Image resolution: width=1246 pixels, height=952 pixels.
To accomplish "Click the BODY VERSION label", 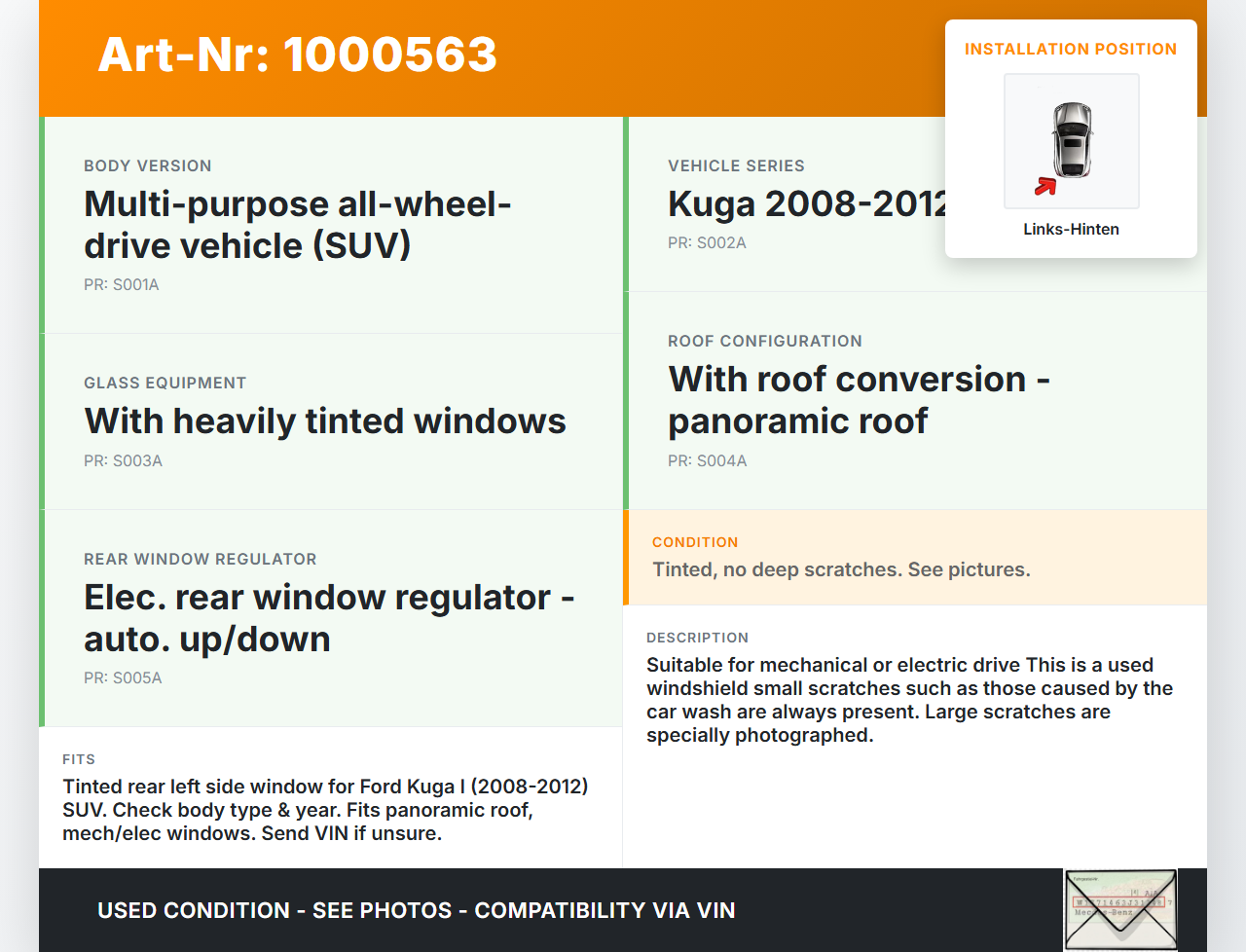I will pos(148,165).
